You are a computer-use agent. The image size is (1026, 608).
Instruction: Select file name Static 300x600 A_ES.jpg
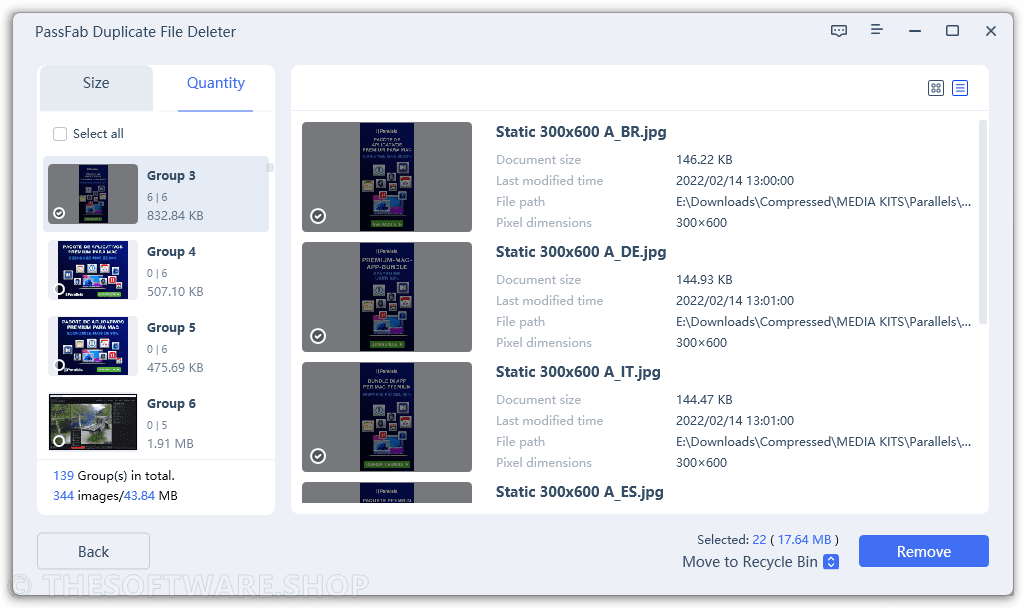[x=580, y=492]
